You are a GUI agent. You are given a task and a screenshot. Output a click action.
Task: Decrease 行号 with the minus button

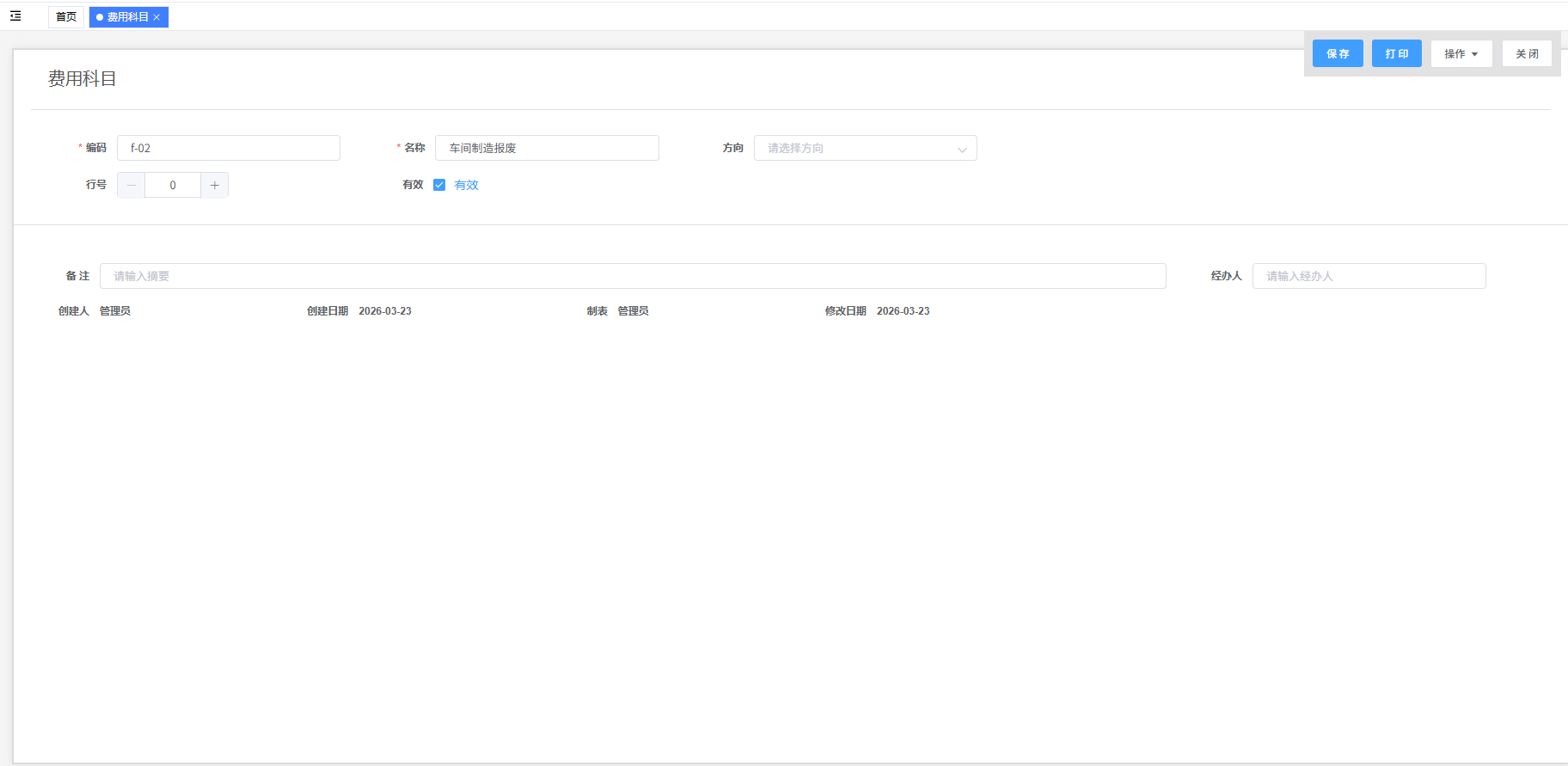(x=131, y=185)
